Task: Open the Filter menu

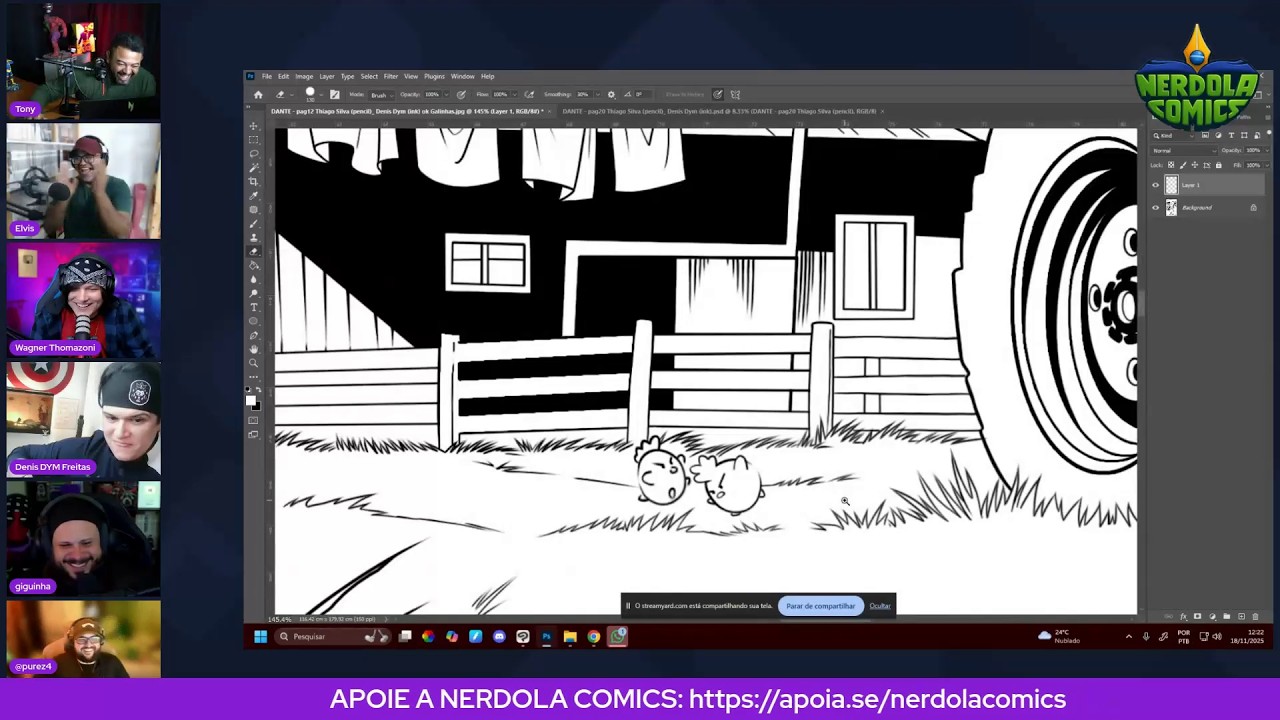Action: (391, 76)
